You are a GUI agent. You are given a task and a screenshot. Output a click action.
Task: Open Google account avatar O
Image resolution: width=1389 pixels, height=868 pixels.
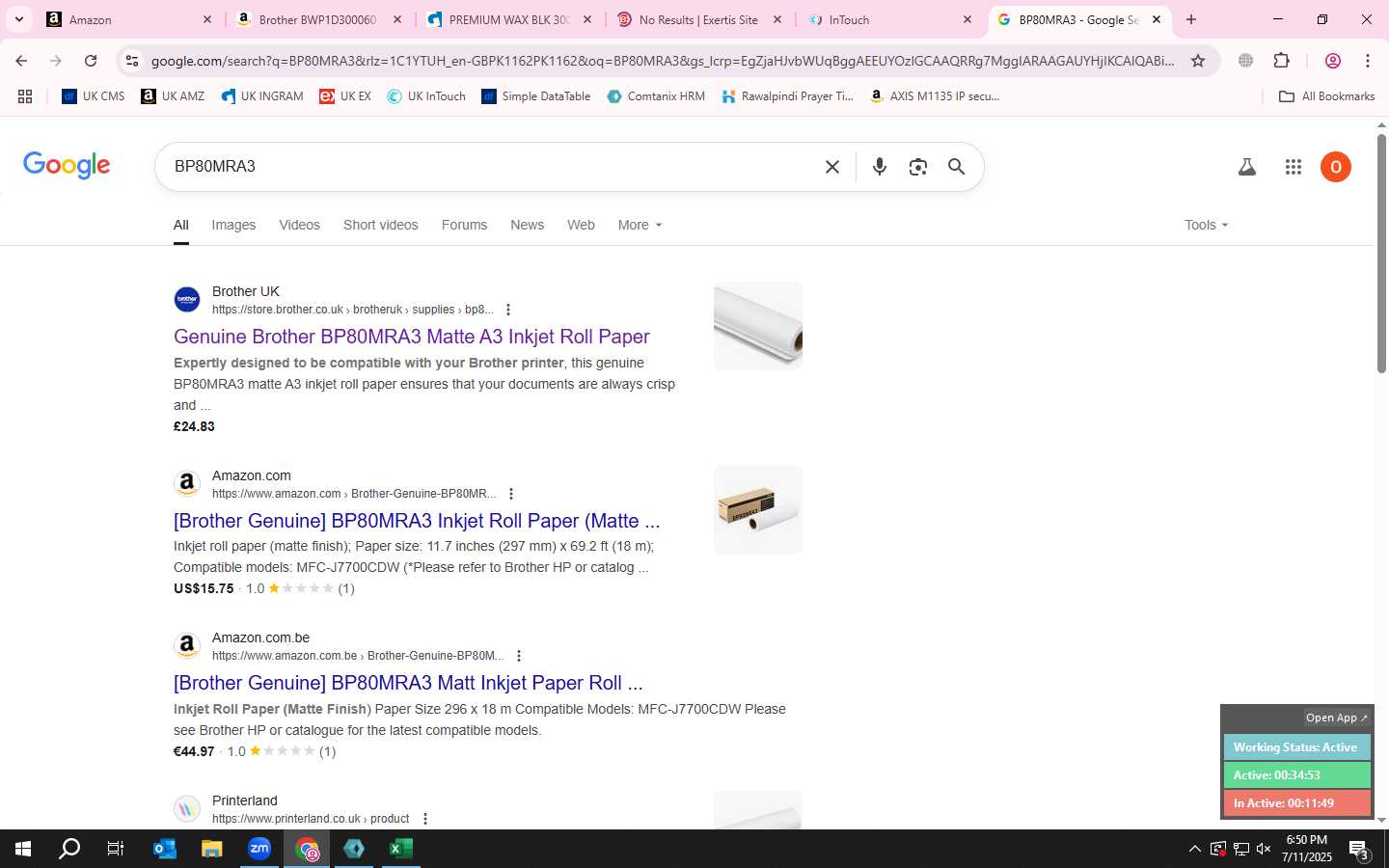coord(1336,167)
